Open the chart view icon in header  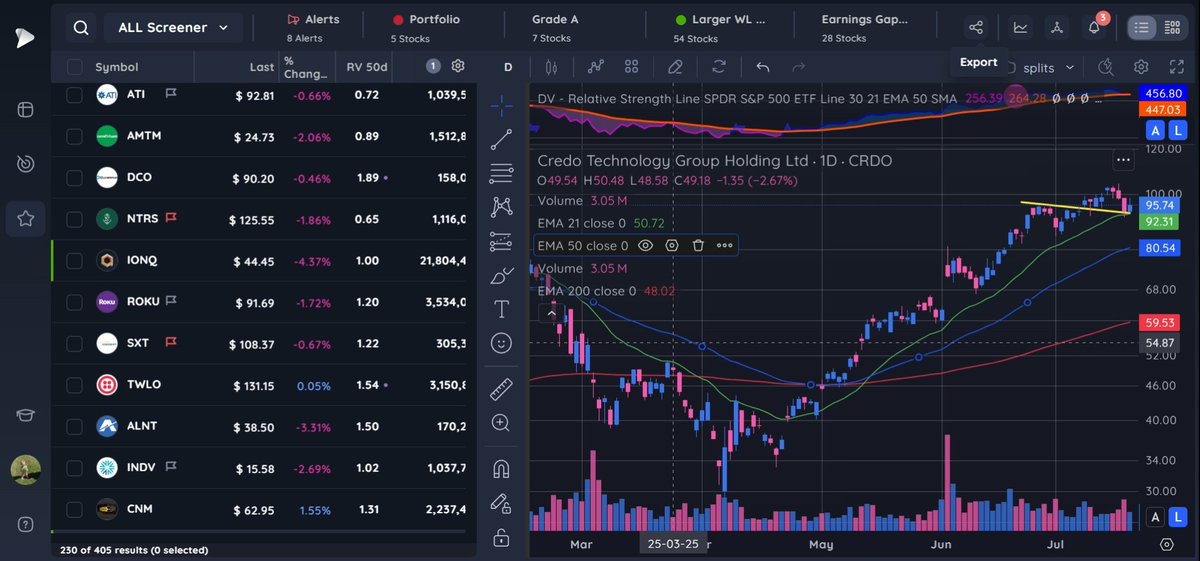pos(1021,28)
